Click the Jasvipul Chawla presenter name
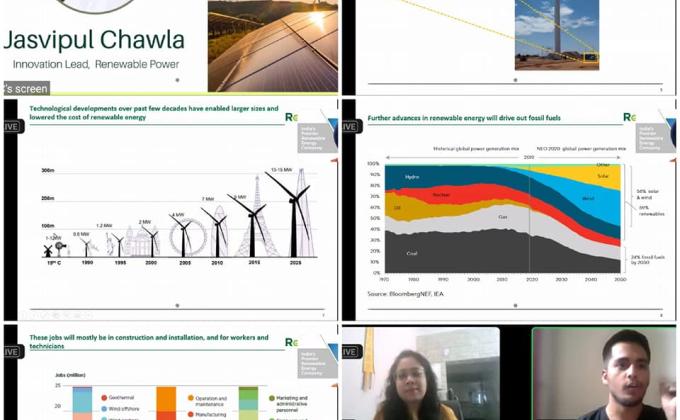680x420 pixels. pos(95,41)
